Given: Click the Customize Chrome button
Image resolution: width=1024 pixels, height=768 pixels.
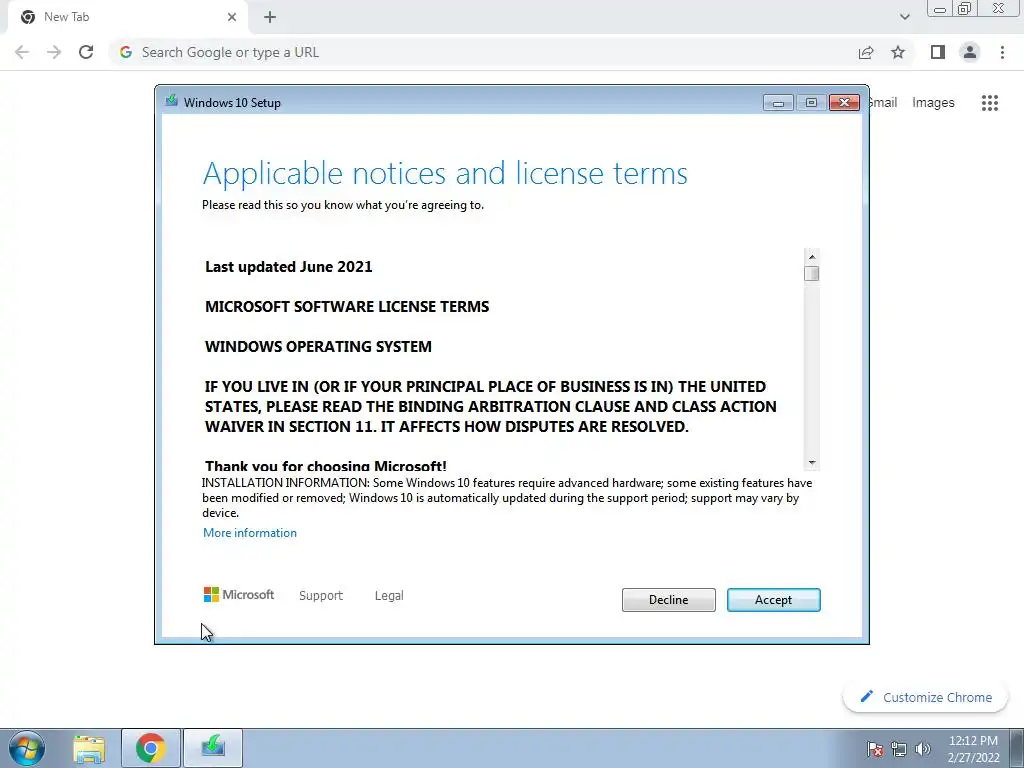Looking at the screenshot, I should click(926, 697).
